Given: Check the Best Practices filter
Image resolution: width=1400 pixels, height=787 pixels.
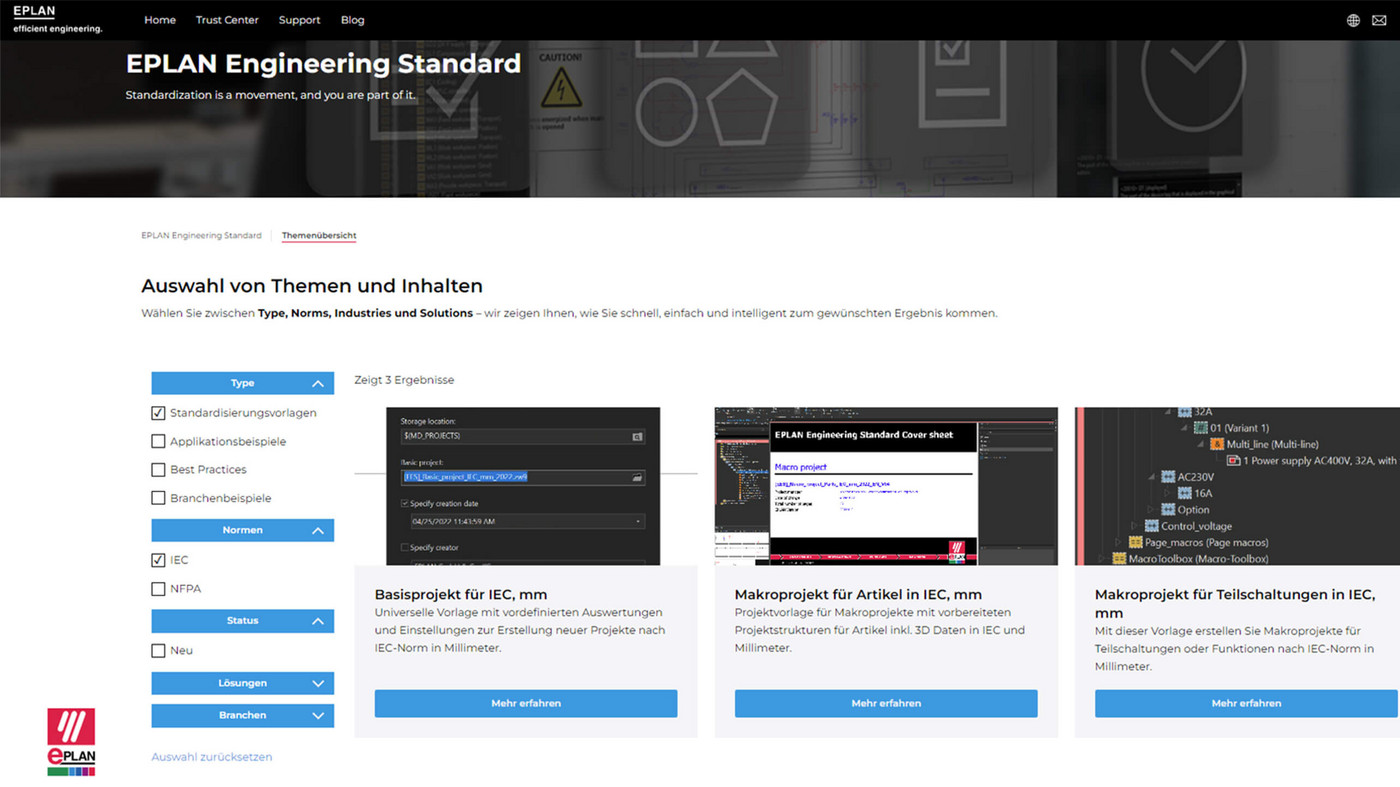Looking at the screenshot, I should 157,469.
